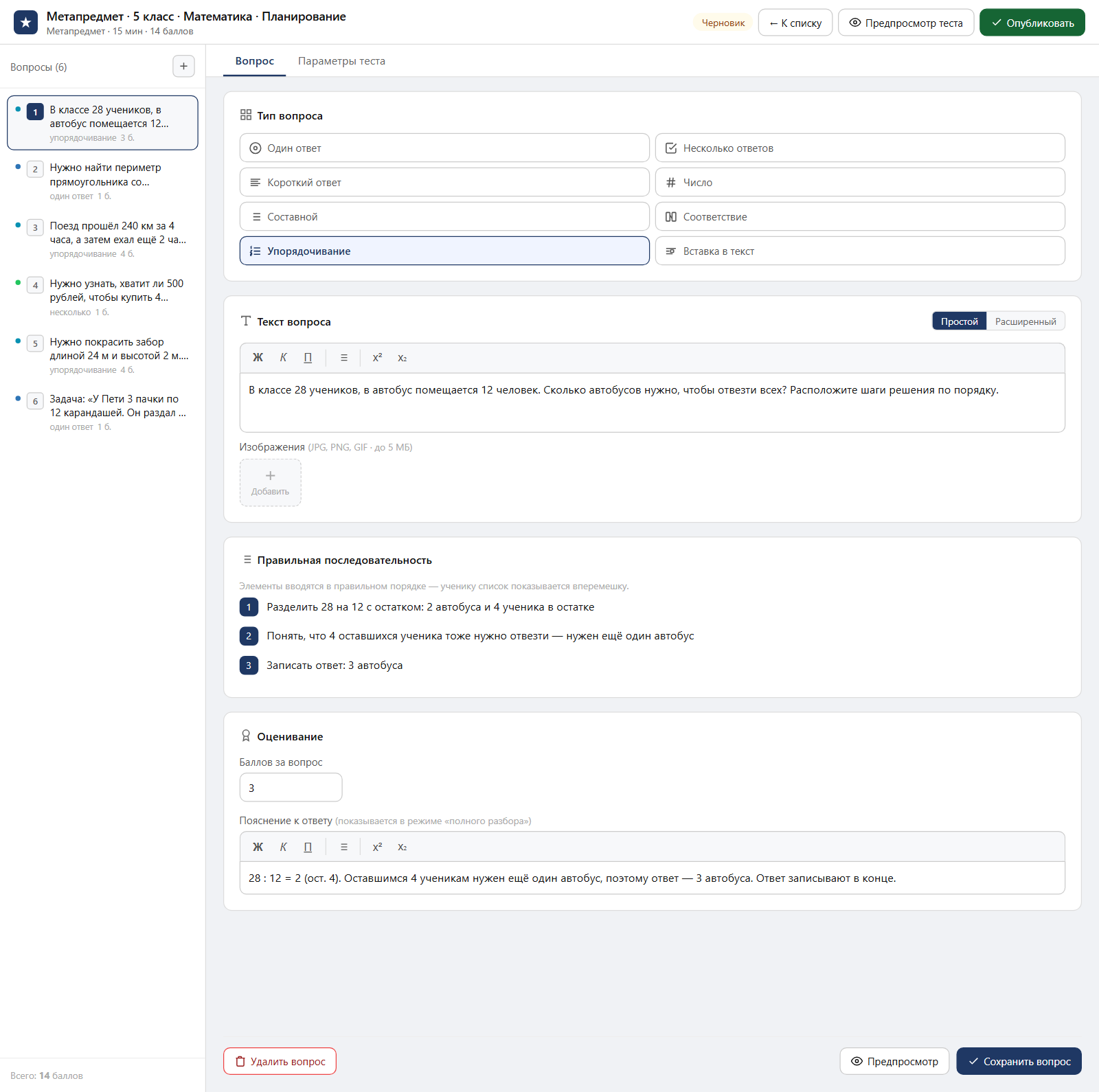
Task: Choose the Число question type
Action: click(x=860, y=182)
